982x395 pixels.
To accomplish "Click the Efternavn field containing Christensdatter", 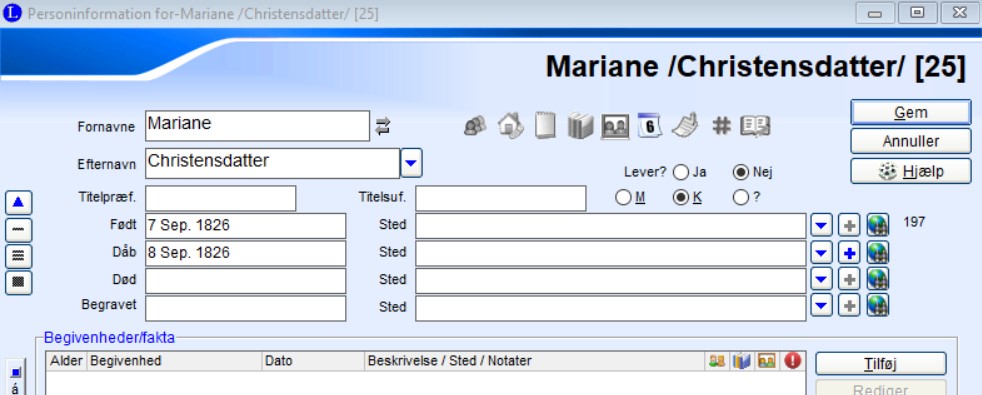I will click(x=272, y=163).
